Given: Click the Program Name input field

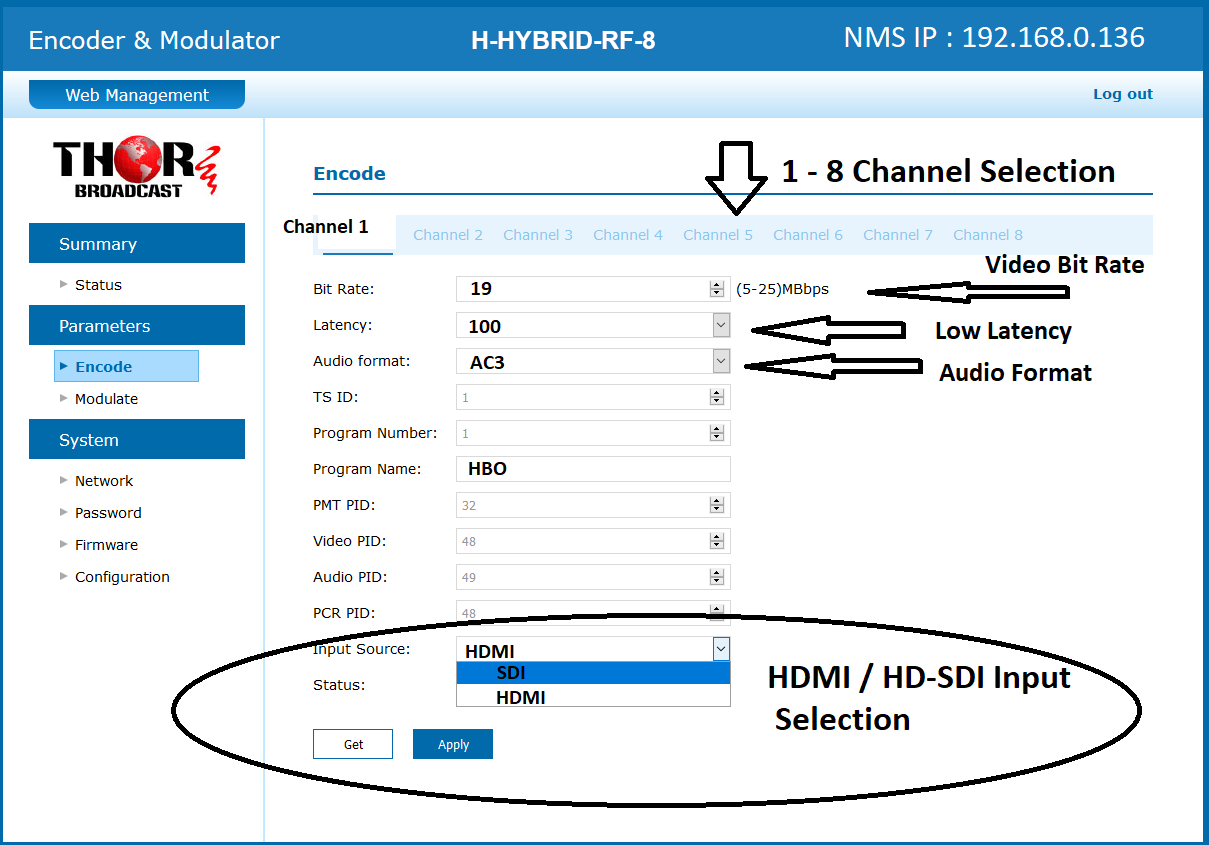Looking at the screenshot, I should click(593, 469).
